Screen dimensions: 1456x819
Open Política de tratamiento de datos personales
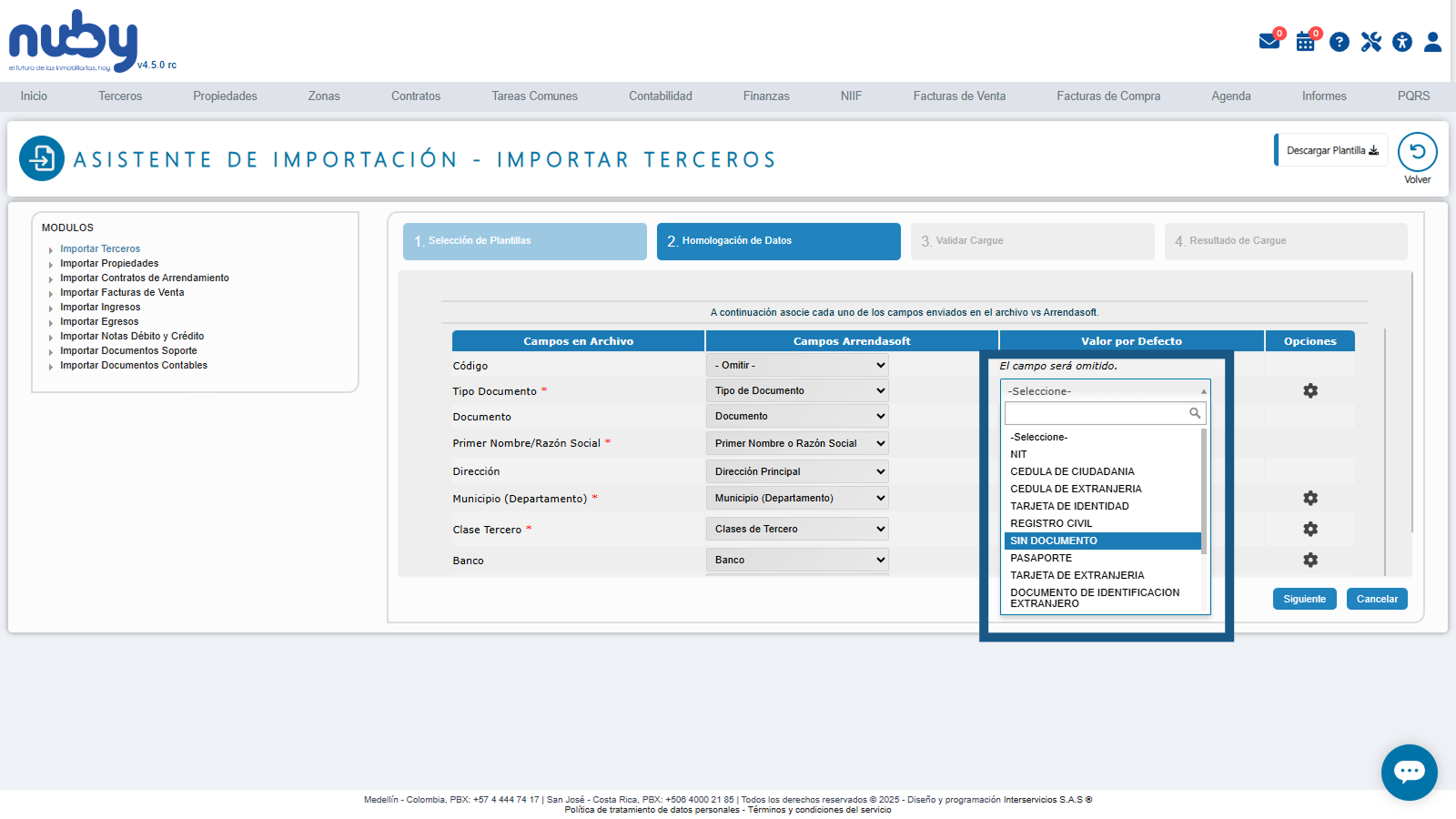(x=652, y=810)
